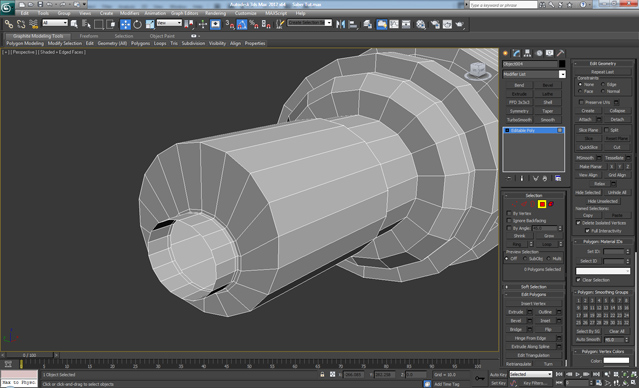Screen dimensions: 639x388
Task: Click the Unlink Selection icon
Action: tap(21, 24)
